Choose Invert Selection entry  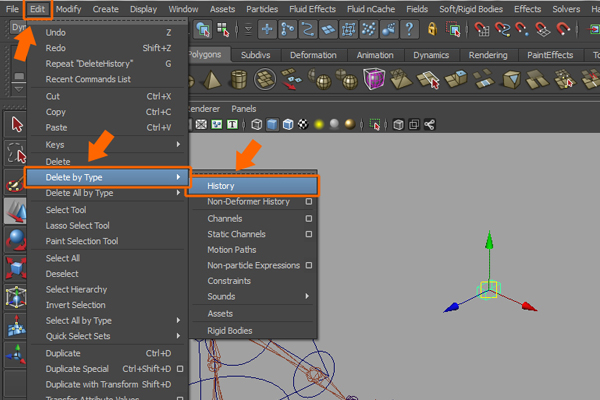point(108,305)
